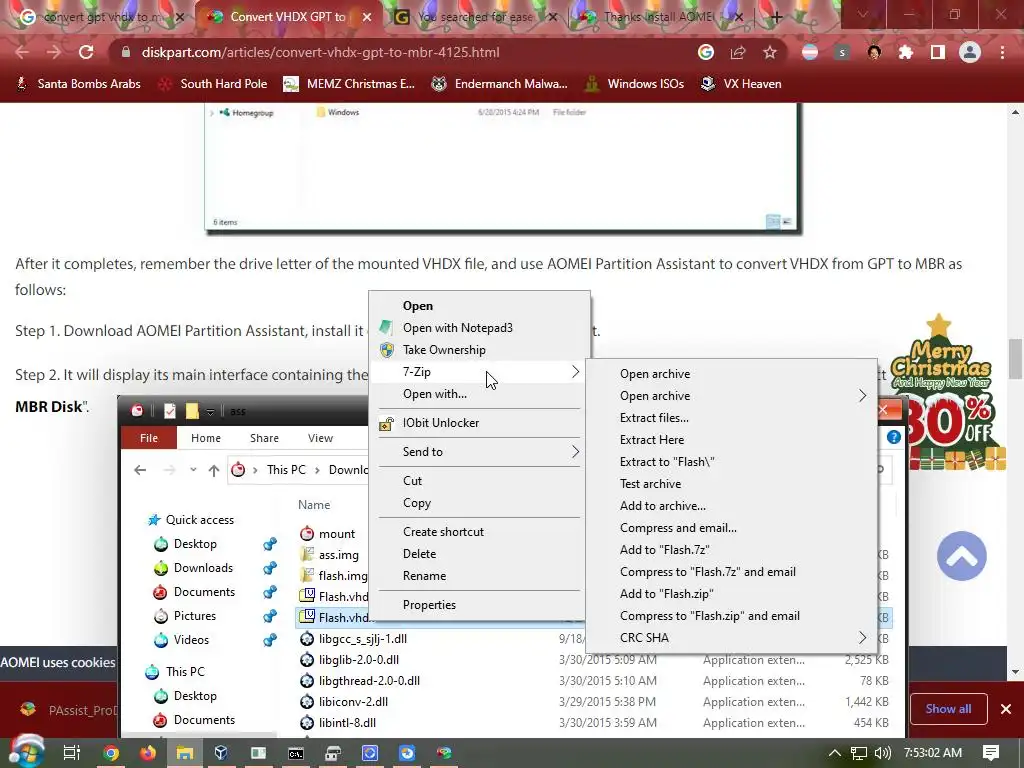Viewport: 1024px width, 768px height.
Task: Bookmark this page with the star icon
Action: click(770, 52)
